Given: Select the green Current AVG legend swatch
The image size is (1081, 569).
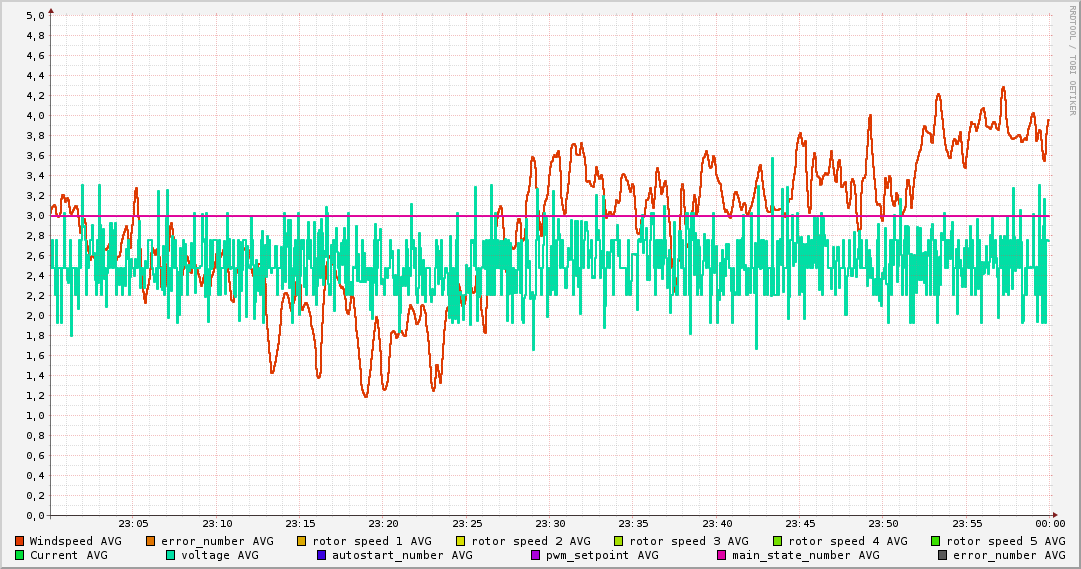Looking at the screenshot, I should (19, 555).
